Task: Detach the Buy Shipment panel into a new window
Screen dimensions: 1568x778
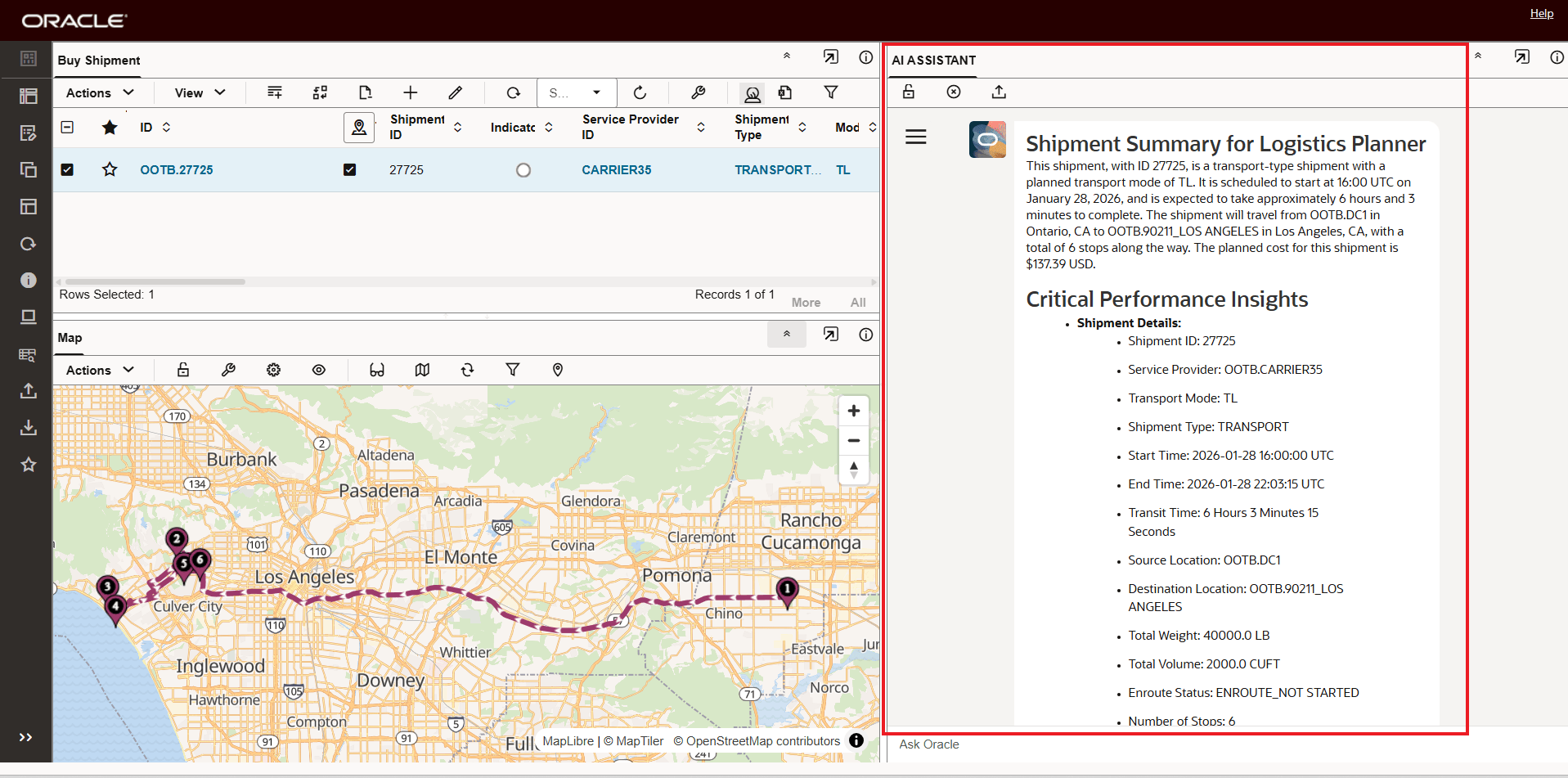Action: (831, 56)
